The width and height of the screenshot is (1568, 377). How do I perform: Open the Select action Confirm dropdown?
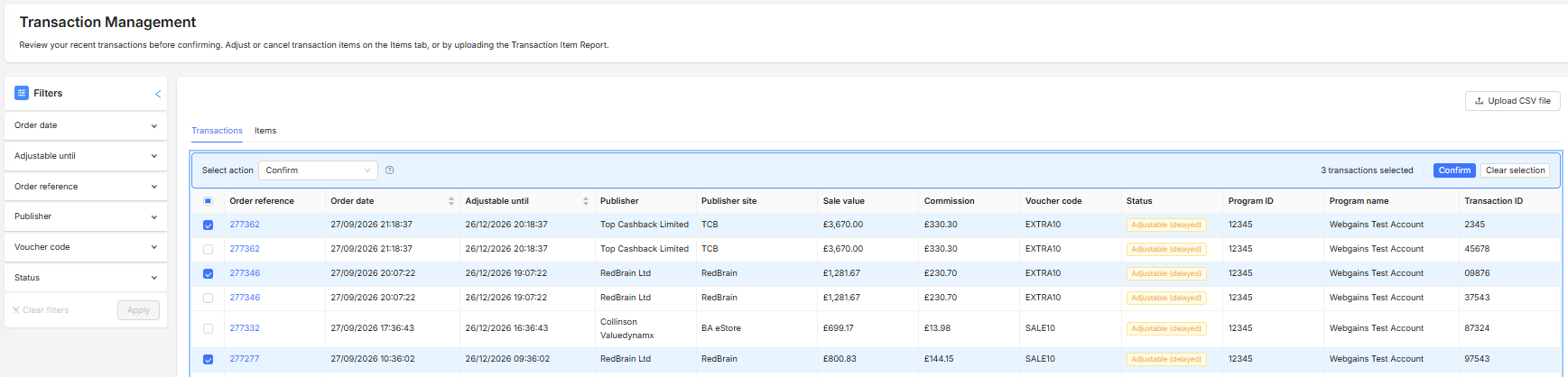coord(318,170)
